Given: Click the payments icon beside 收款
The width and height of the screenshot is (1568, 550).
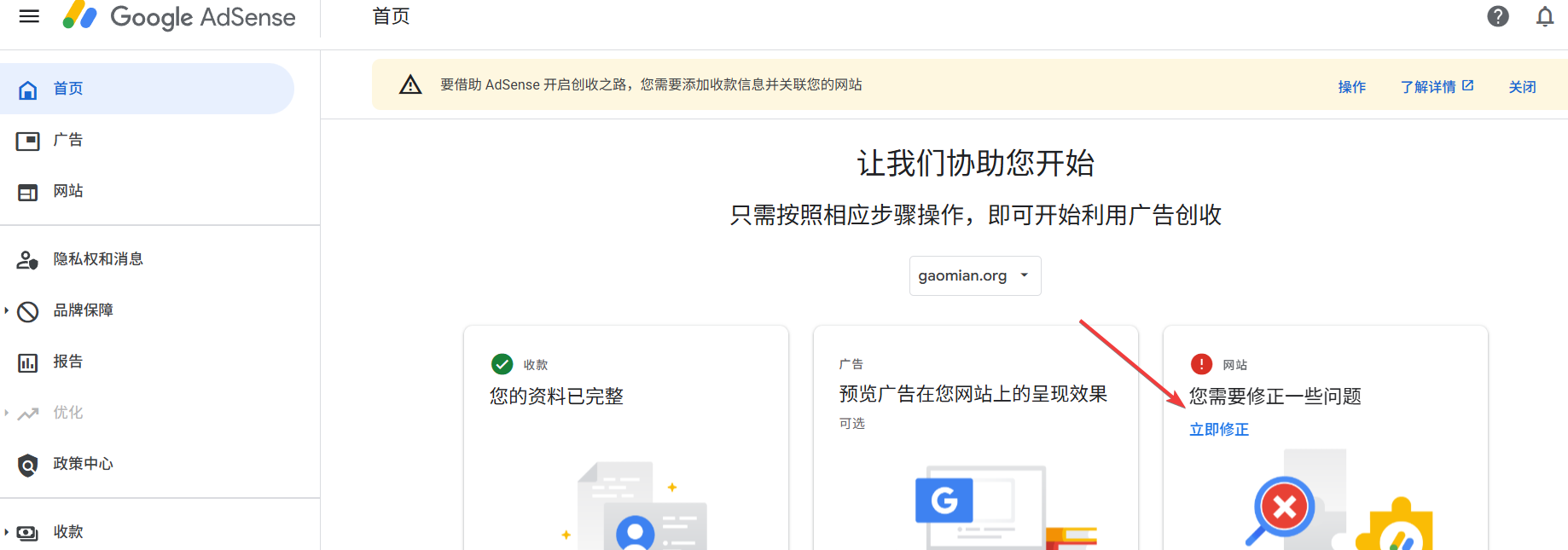Looking at the screenshot, I should tap(28, 533).
